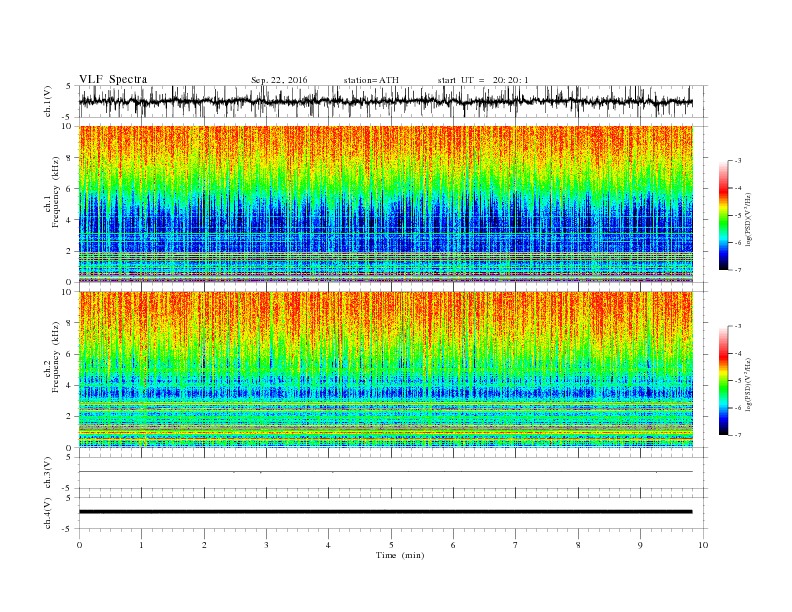Image resolution: width=792 pixels, height=612 pixels.
Task: Click the thick ch.4 voltage trace
Action: pyautogui.click(x=385, y=512)
